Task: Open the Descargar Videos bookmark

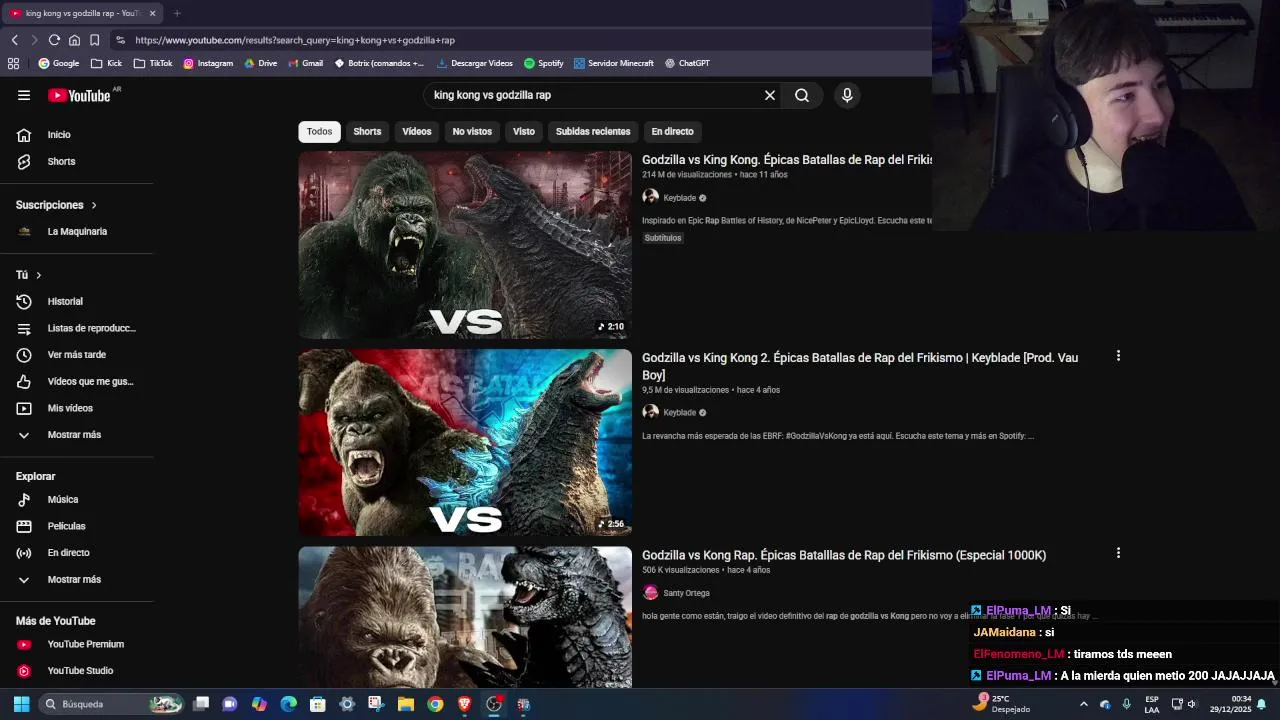Action: tap(475, 63)
